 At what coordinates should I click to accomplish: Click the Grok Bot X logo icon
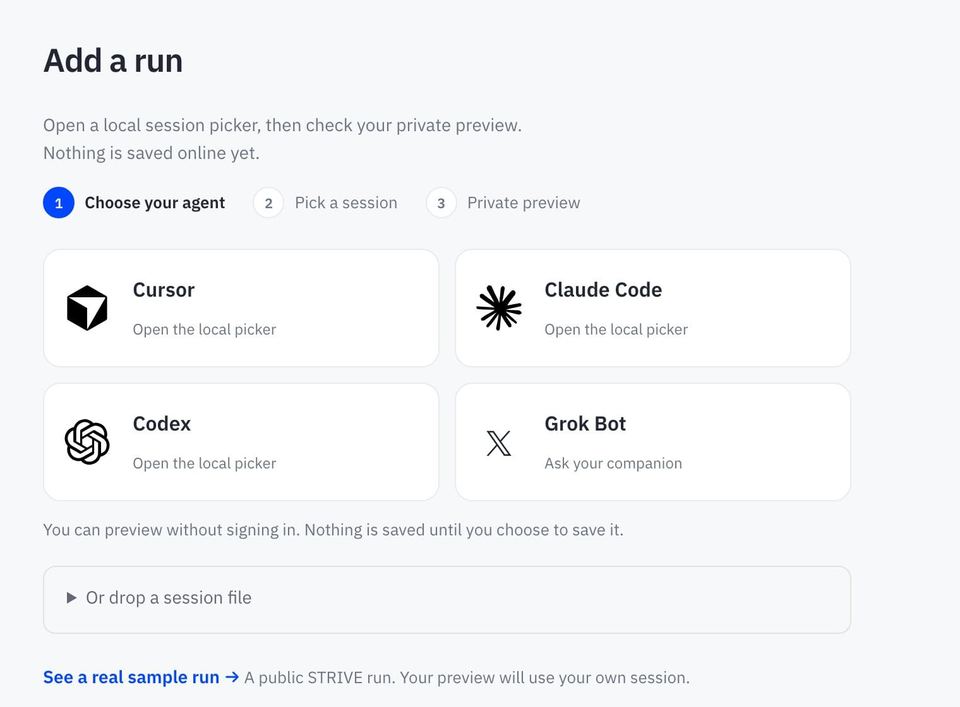(x=499, y=443)
